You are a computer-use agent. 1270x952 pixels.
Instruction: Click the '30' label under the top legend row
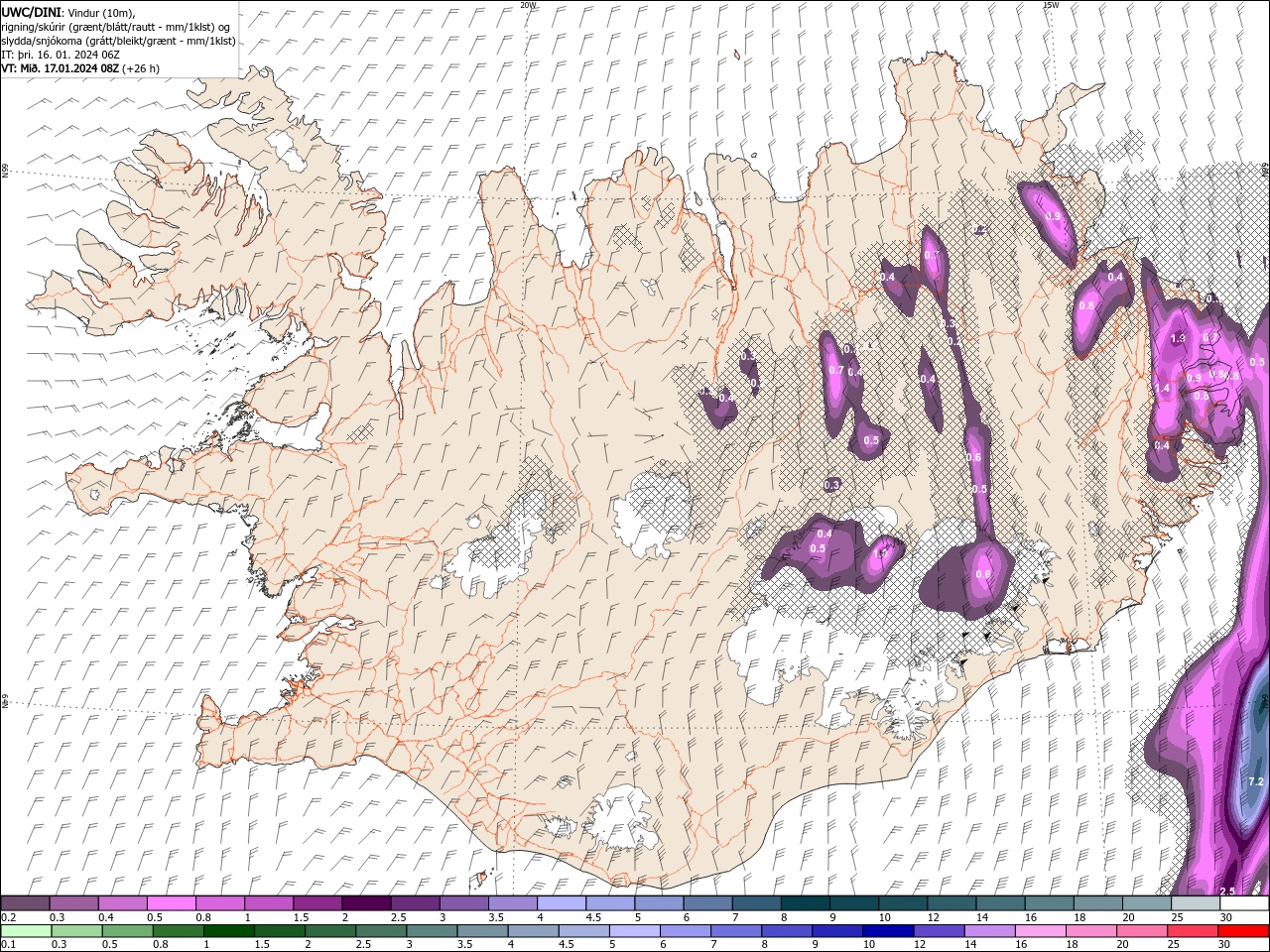pos(1225,917)
